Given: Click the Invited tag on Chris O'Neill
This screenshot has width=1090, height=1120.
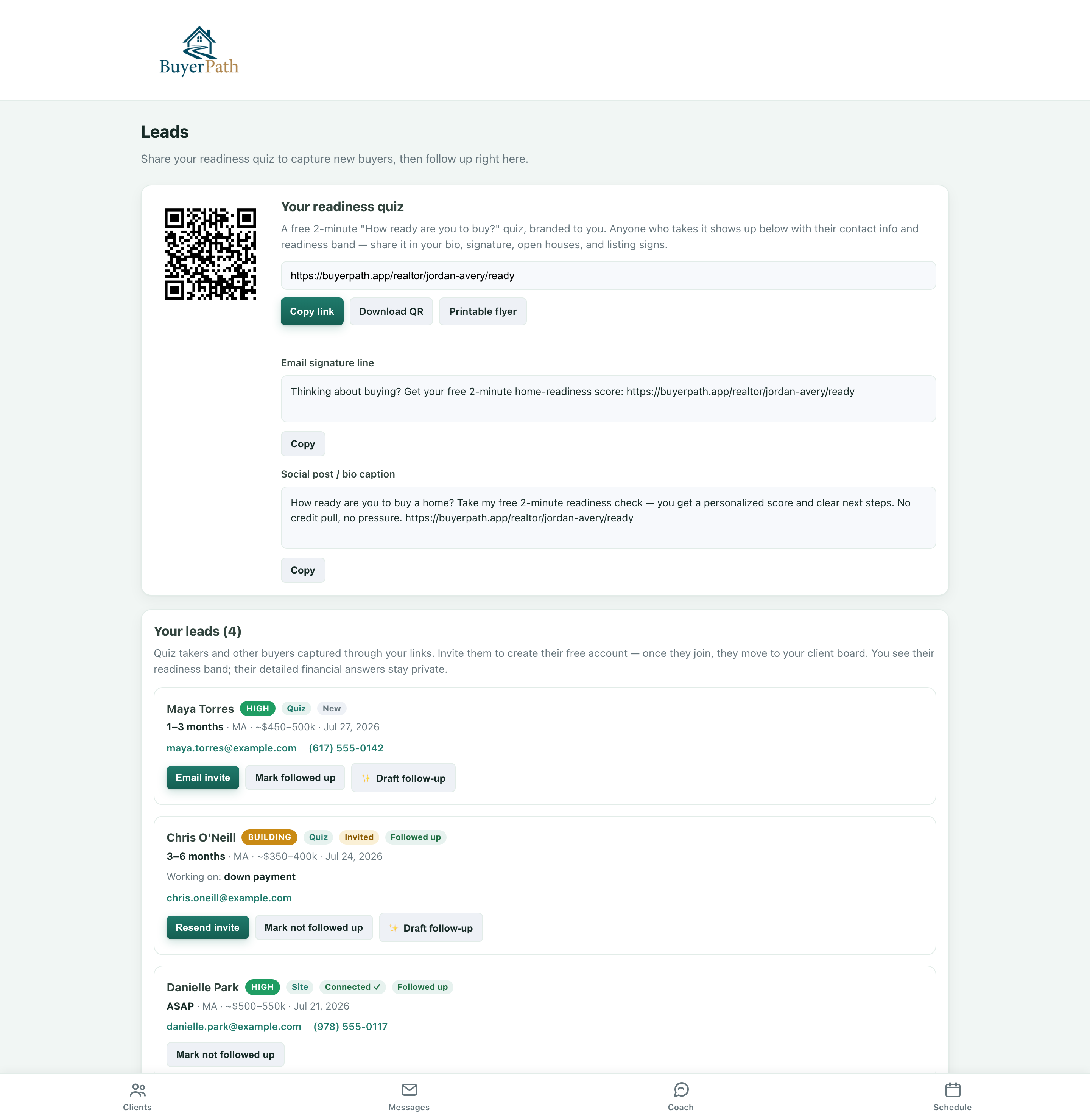Looking at the screenshot, I should pyautogui.click(x=359, y=837).
